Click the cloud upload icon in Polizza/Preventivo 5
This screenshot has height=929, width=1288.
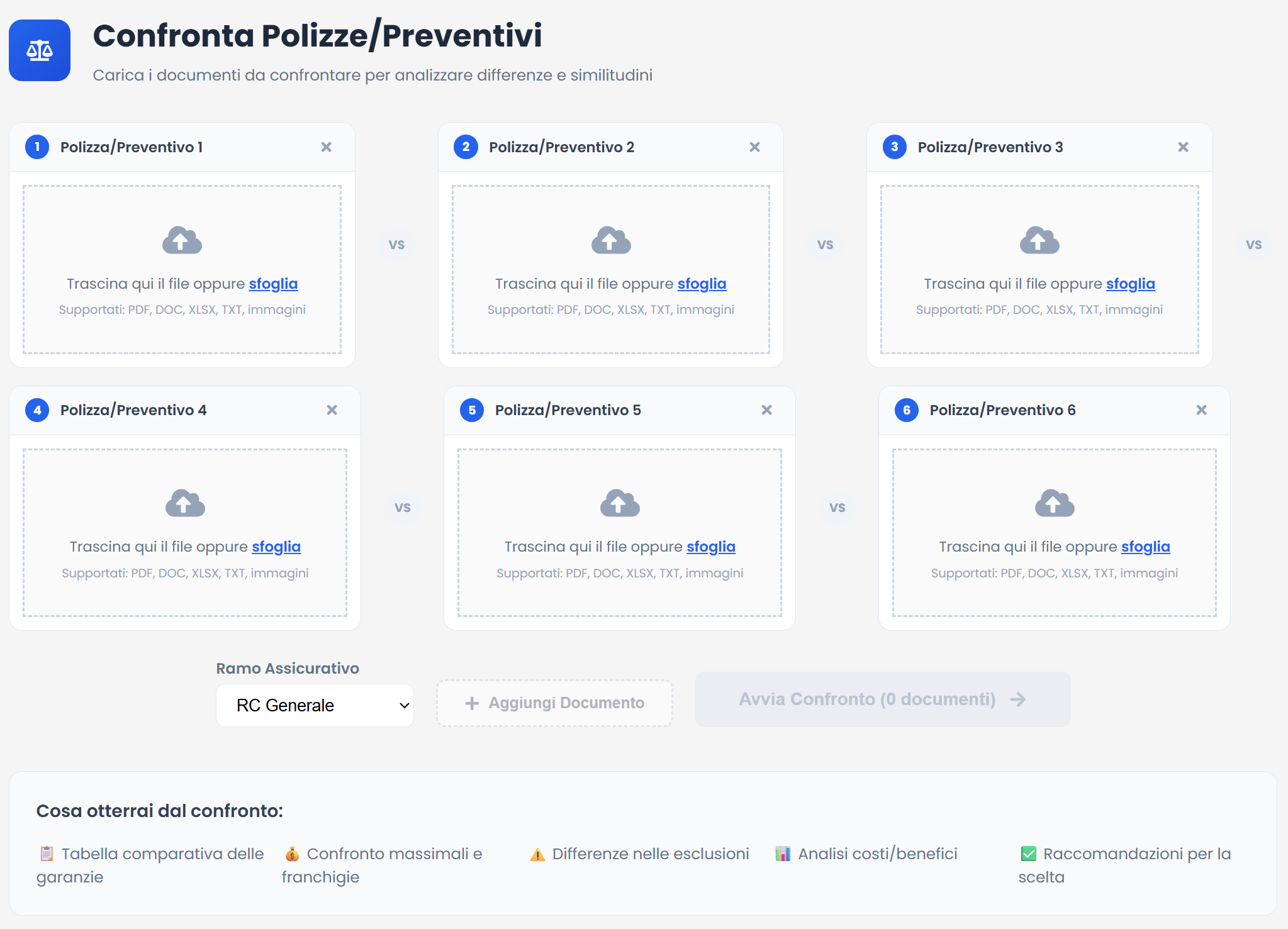tap(619, 503)
